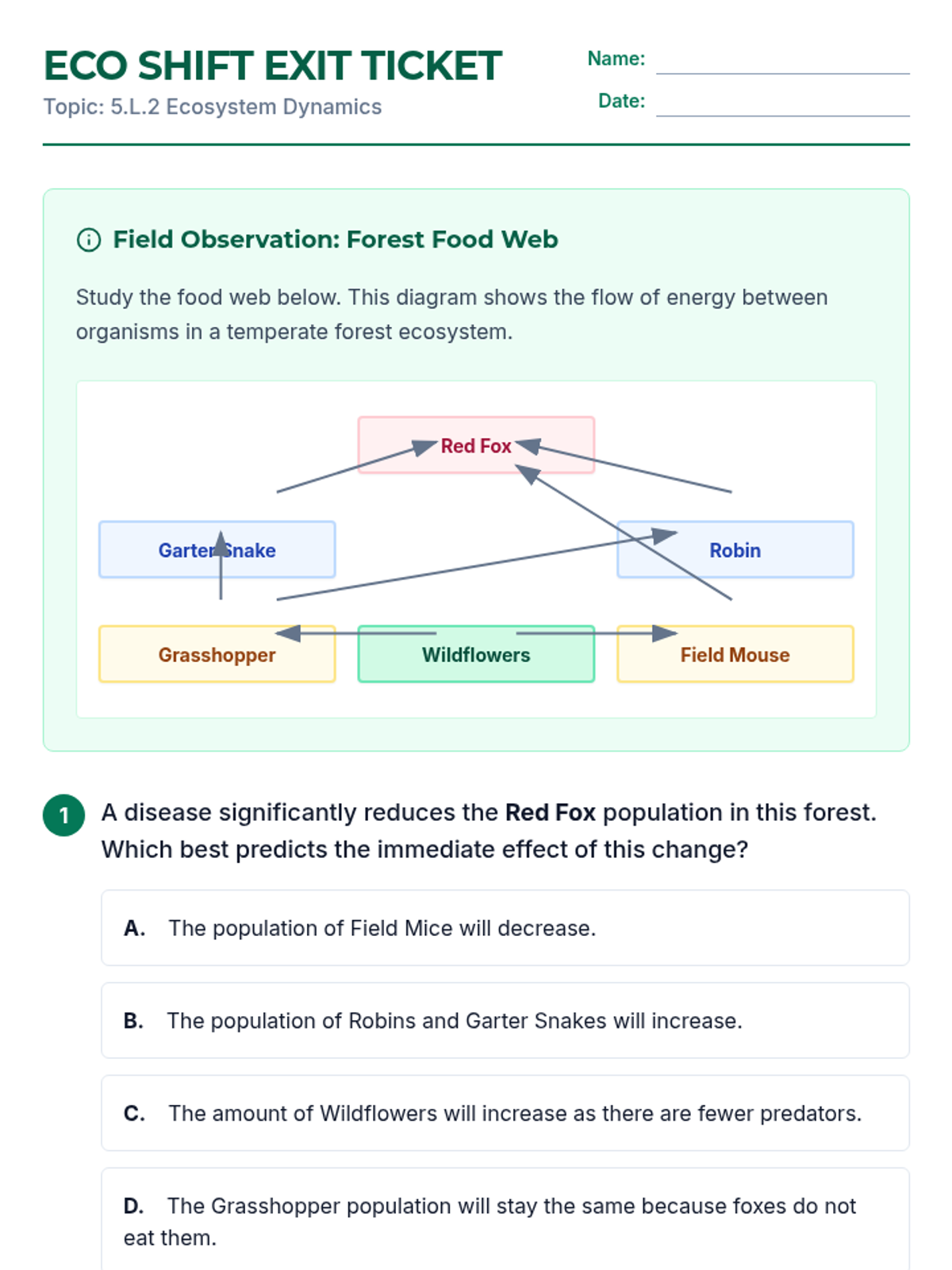
Task: Click the Red Fox node in food web
Action: point(476,446)
